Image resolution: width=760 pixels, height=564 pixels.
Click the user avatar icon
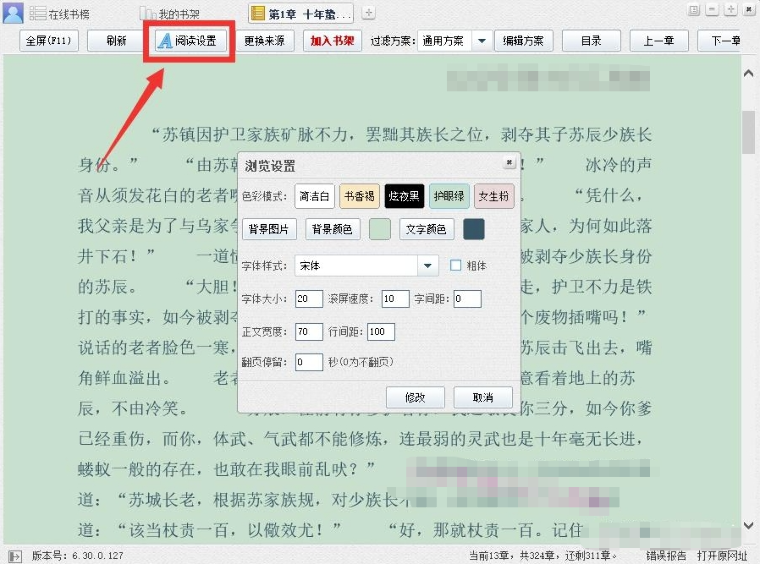coord(13,12)
